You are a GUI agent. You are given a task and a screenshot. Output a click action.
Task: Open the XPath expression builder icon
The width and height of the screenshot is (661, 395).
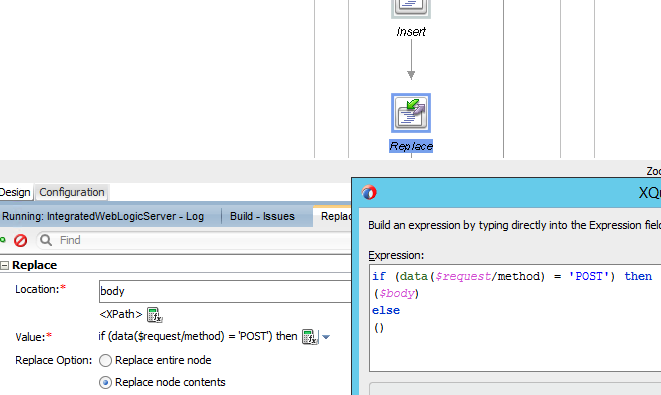coord(155,314)
